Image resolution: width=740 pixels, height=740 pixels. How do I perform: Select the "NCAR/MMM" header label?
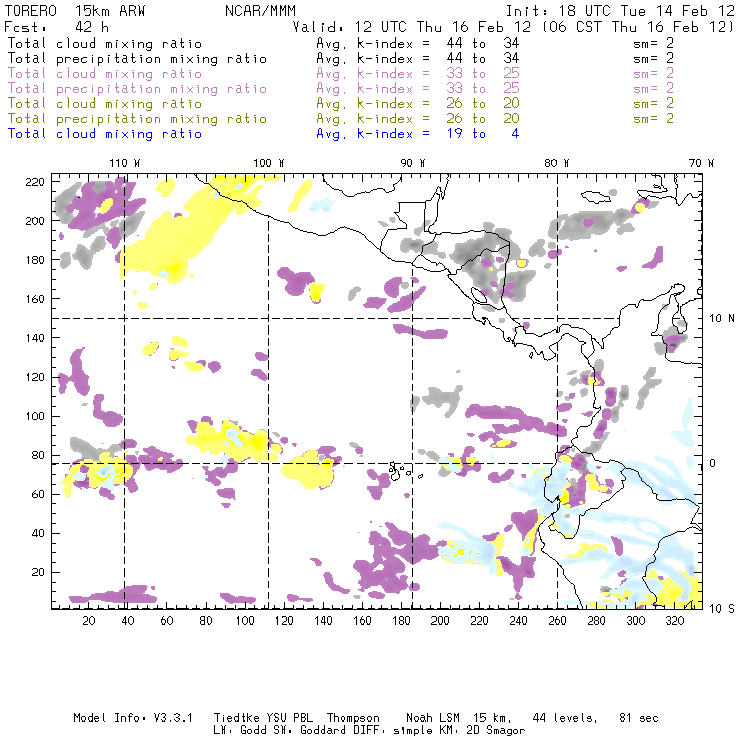(x=260, y=11)
